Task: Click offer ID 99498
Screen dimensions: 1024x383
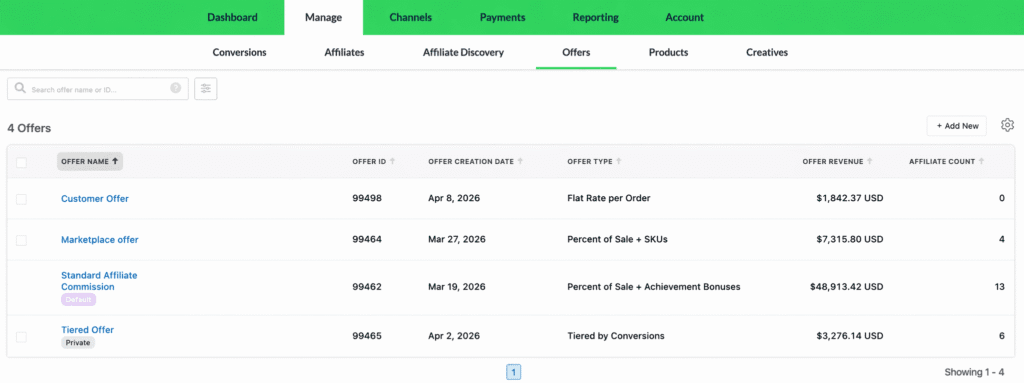Action: coord(367,199)
